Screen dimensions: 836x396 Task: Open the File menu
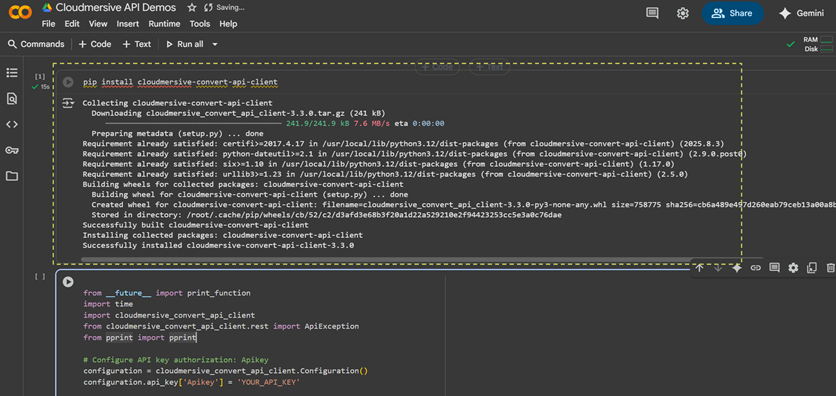48,24
